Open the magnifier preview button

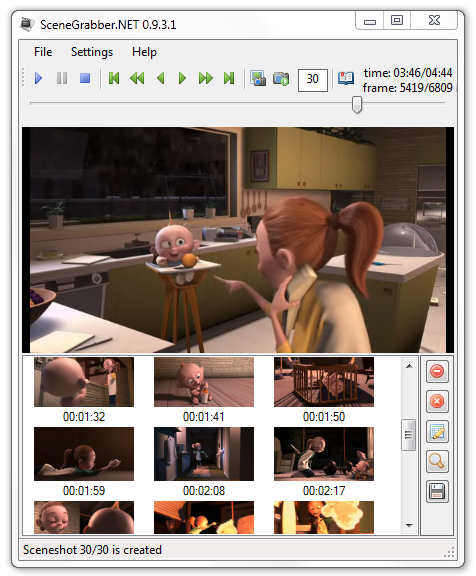[437, 461]
